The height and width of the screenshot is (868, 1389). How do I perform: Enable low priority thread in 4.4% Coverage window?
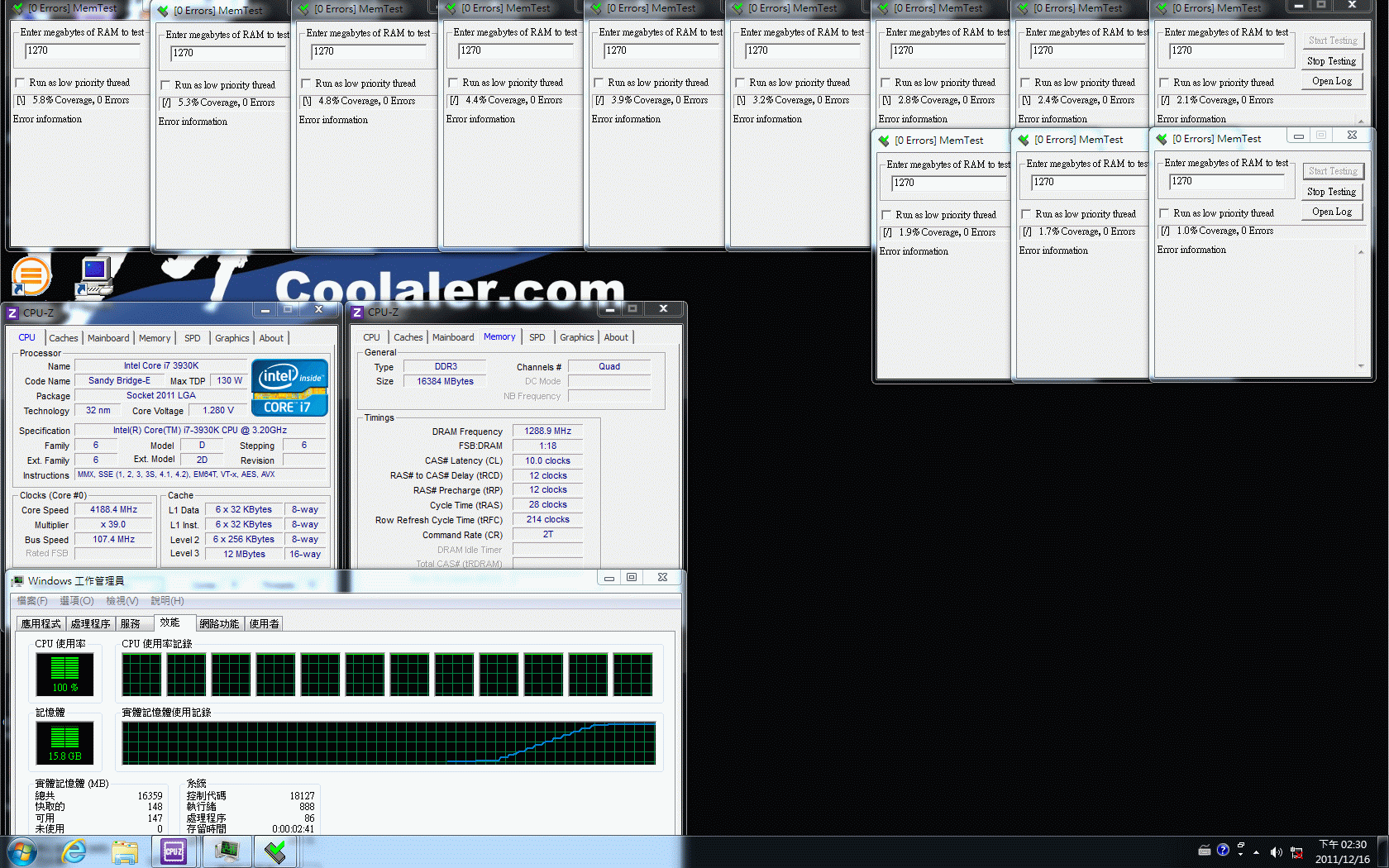point(454,83)
